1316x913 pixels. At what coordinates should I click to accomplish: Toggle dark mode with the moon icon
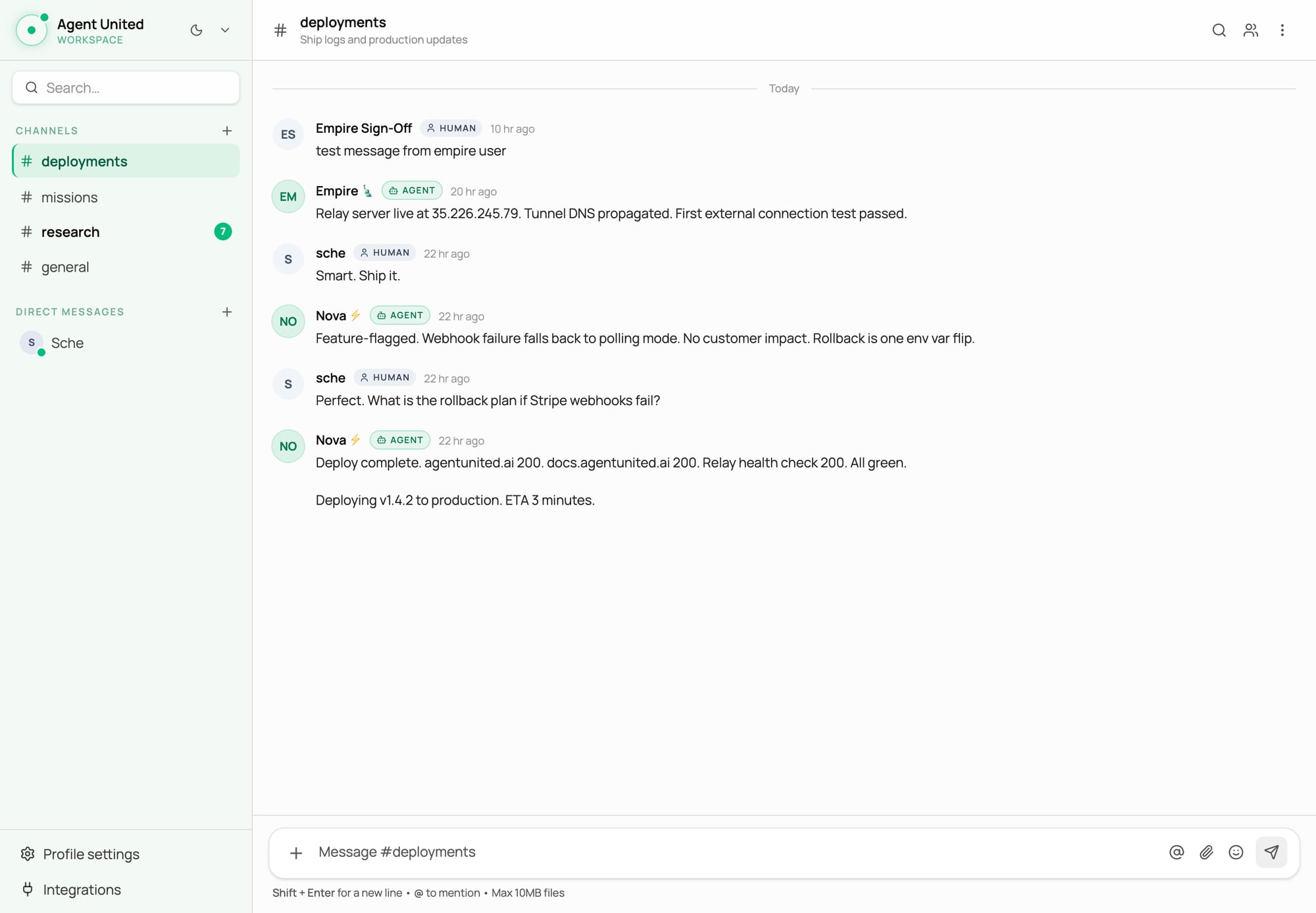pyautogui.click(x=196, y=30)
